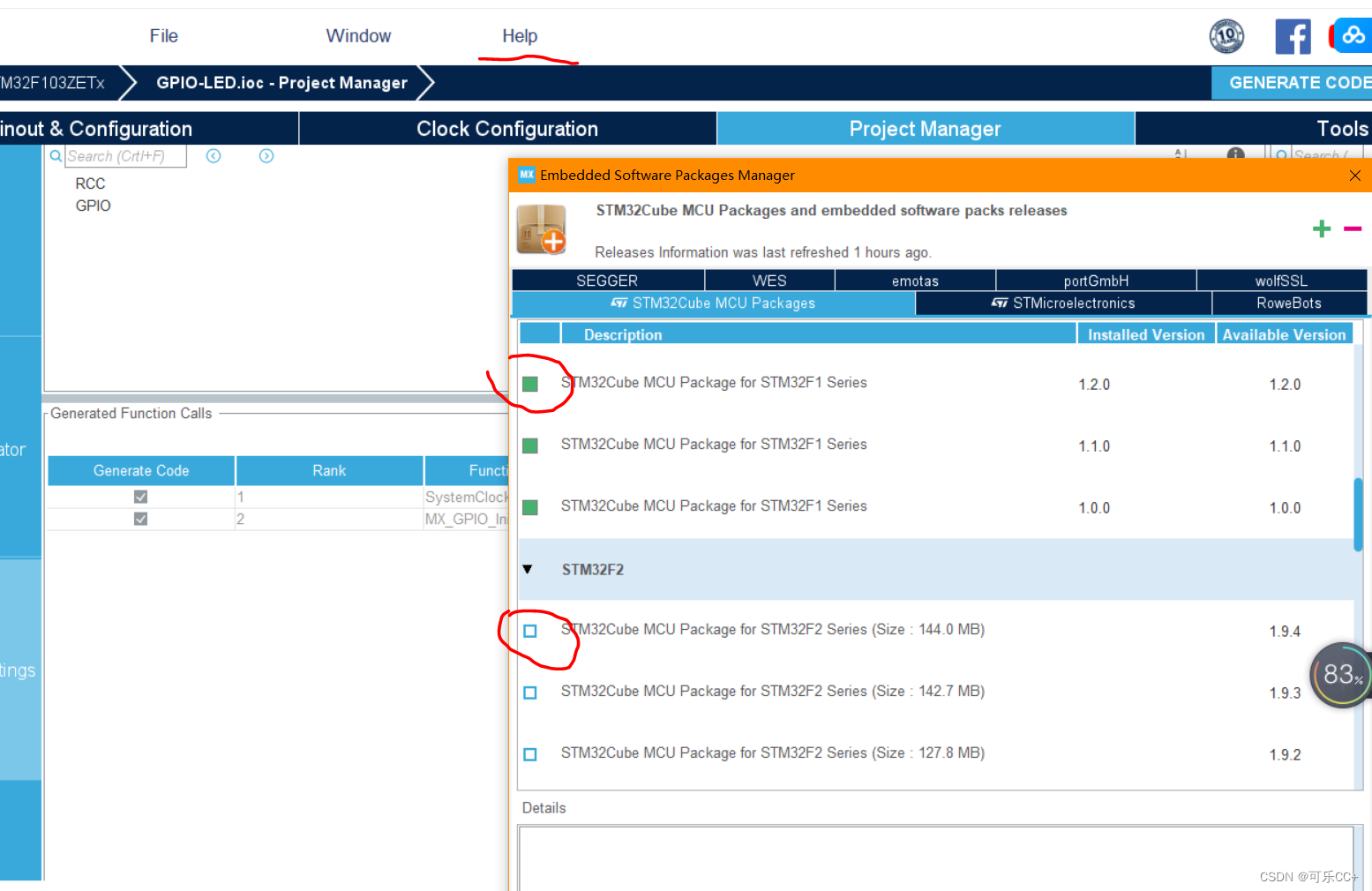Click the Details text area
The width and height of the screenshot is (1372, 891).
click(935, 857)
